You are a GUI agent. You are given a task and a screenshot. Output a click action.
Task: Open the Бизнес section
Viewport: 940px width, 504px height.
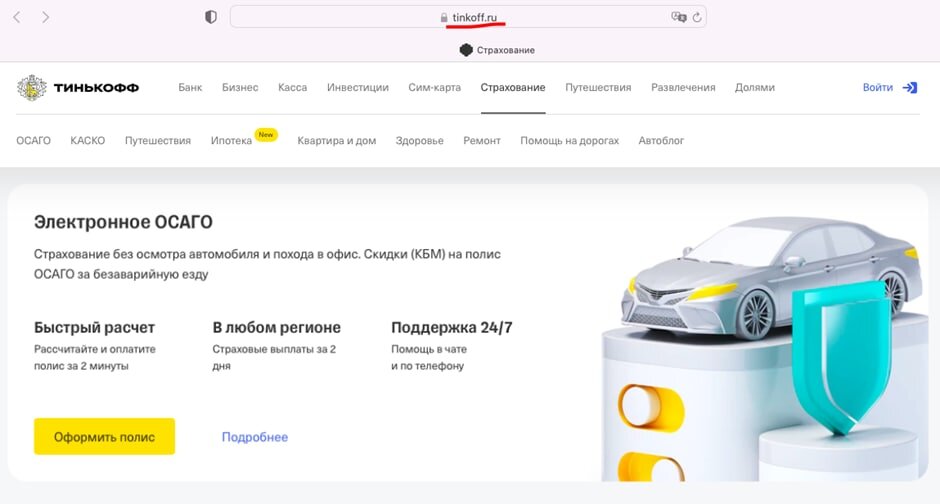pos(240,87)
